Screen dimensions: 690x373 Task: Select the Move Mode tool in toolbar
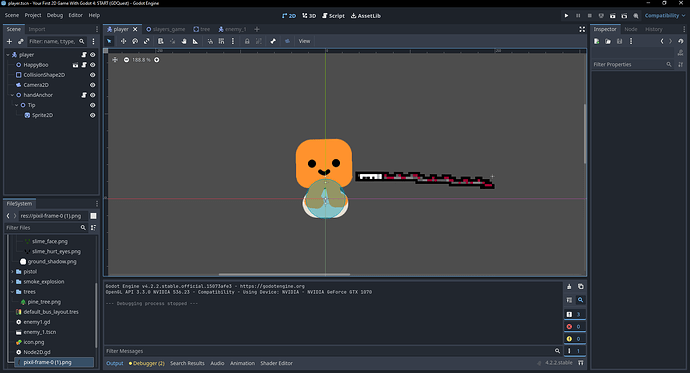tap(123, 41)
